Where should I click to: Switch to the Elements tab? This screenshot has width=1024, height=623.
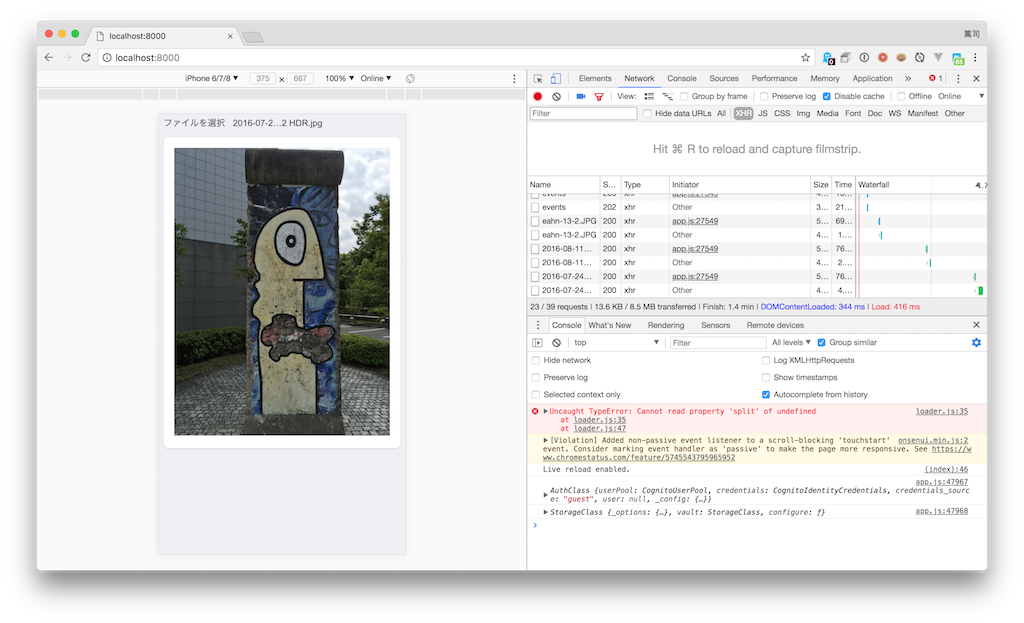[x=595, y=78]
